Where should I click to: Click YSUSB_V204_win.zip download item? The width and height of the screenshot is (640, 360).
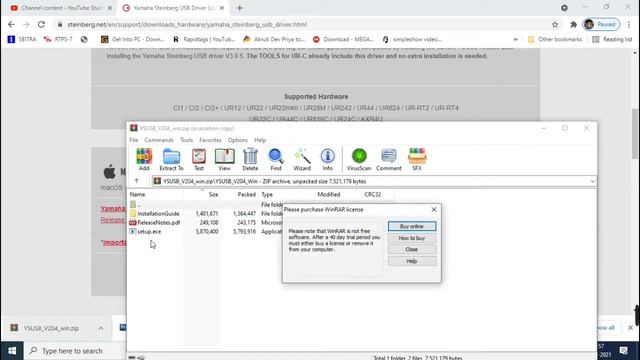[x=51, y=328]
